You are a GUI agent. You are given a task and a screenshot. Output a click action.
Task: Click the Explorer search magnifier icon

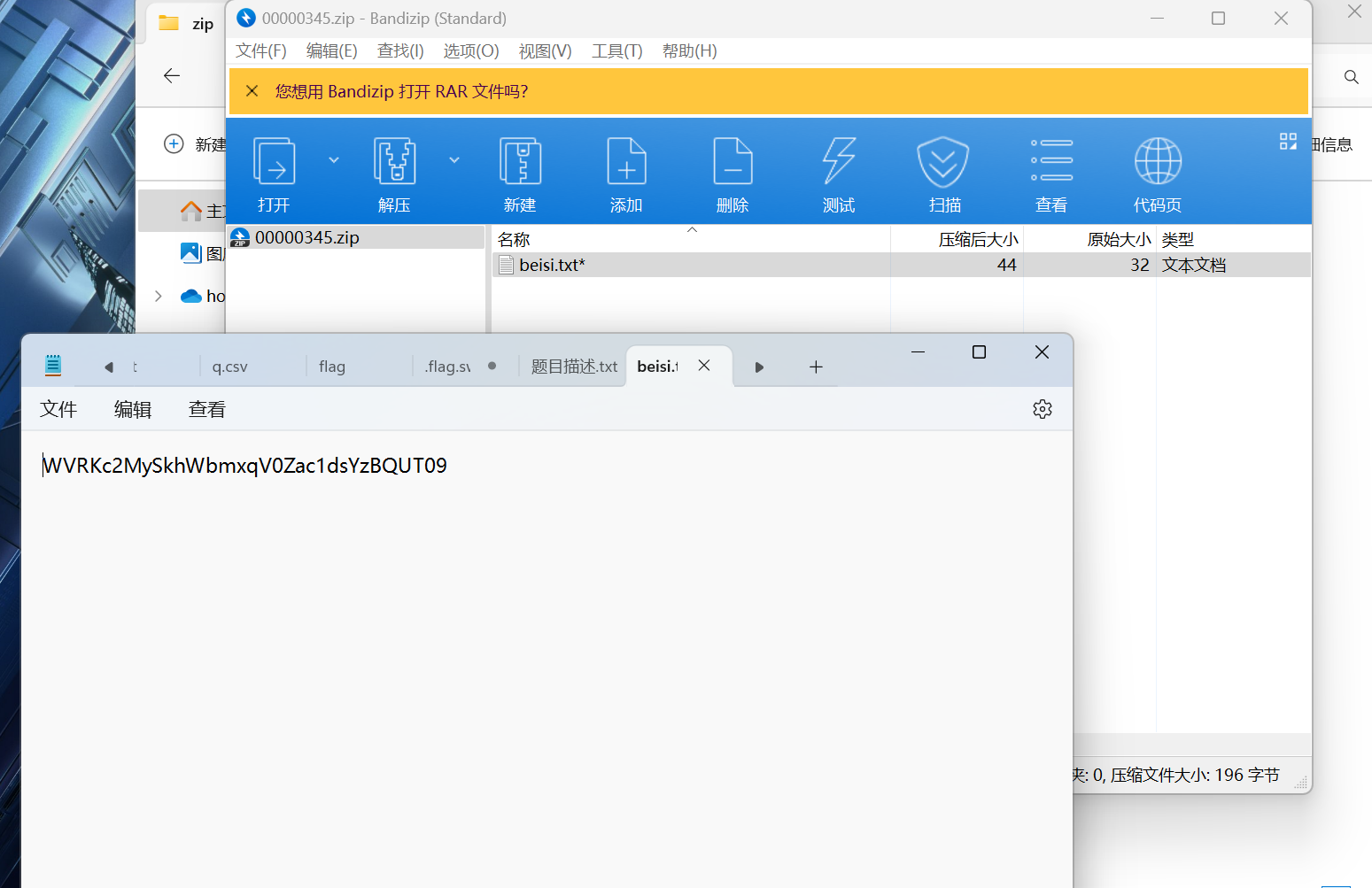[x=1352, y=77]
